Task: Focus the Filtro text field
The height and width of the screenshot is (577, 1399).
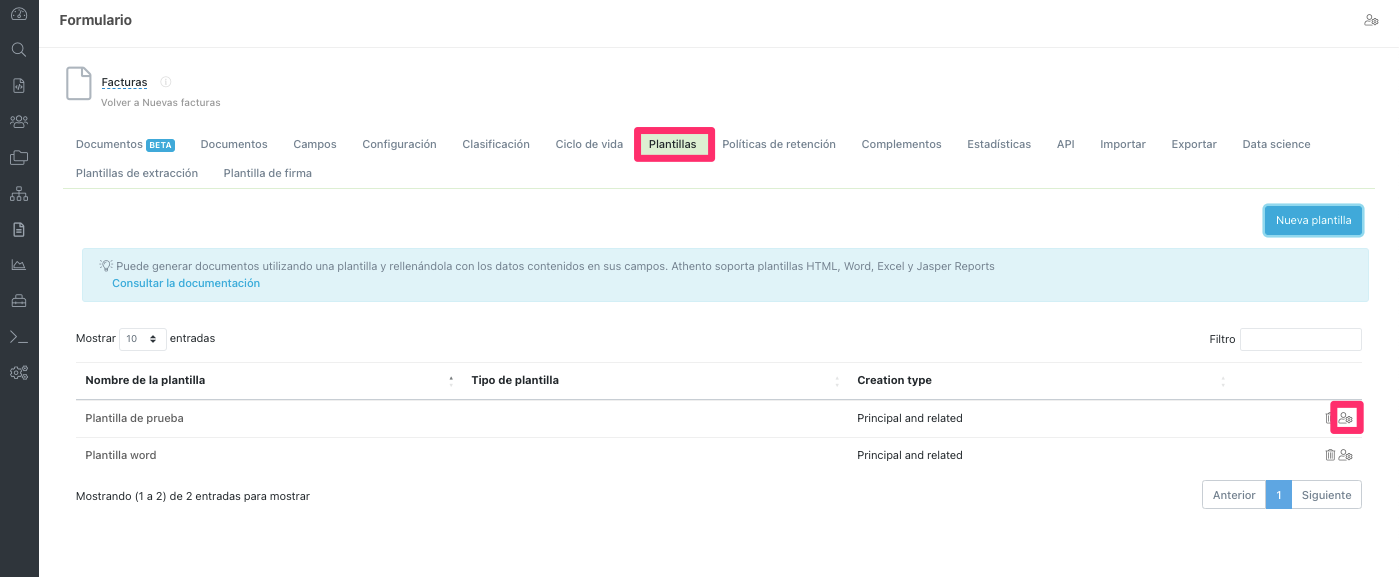Action: [1300, 339]
